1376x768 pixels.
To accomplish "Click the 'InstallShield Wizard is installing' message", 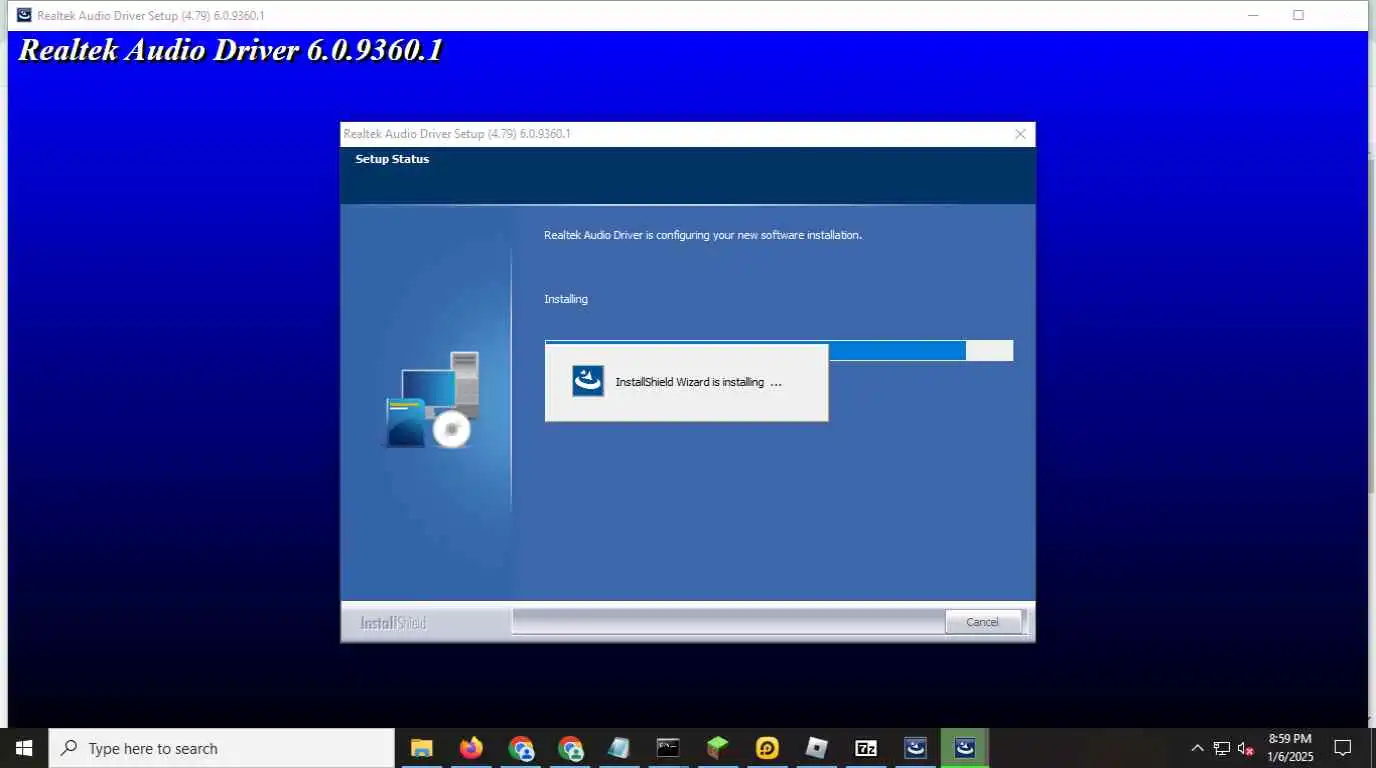I will pos(699,382).
